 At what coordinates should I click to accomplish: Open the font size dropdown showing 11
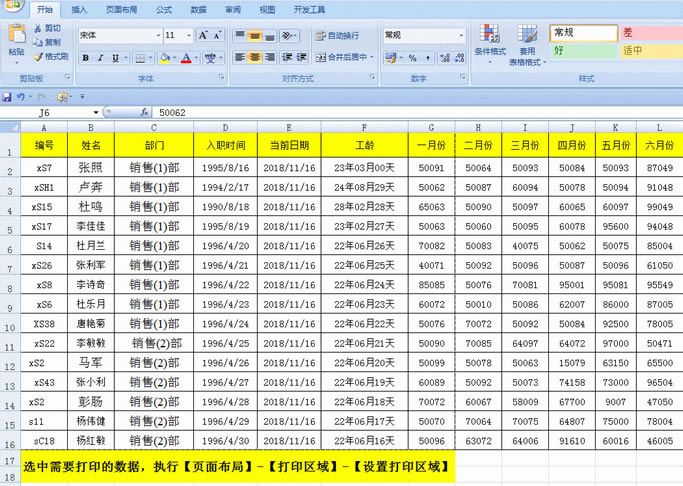coord(189,35)
